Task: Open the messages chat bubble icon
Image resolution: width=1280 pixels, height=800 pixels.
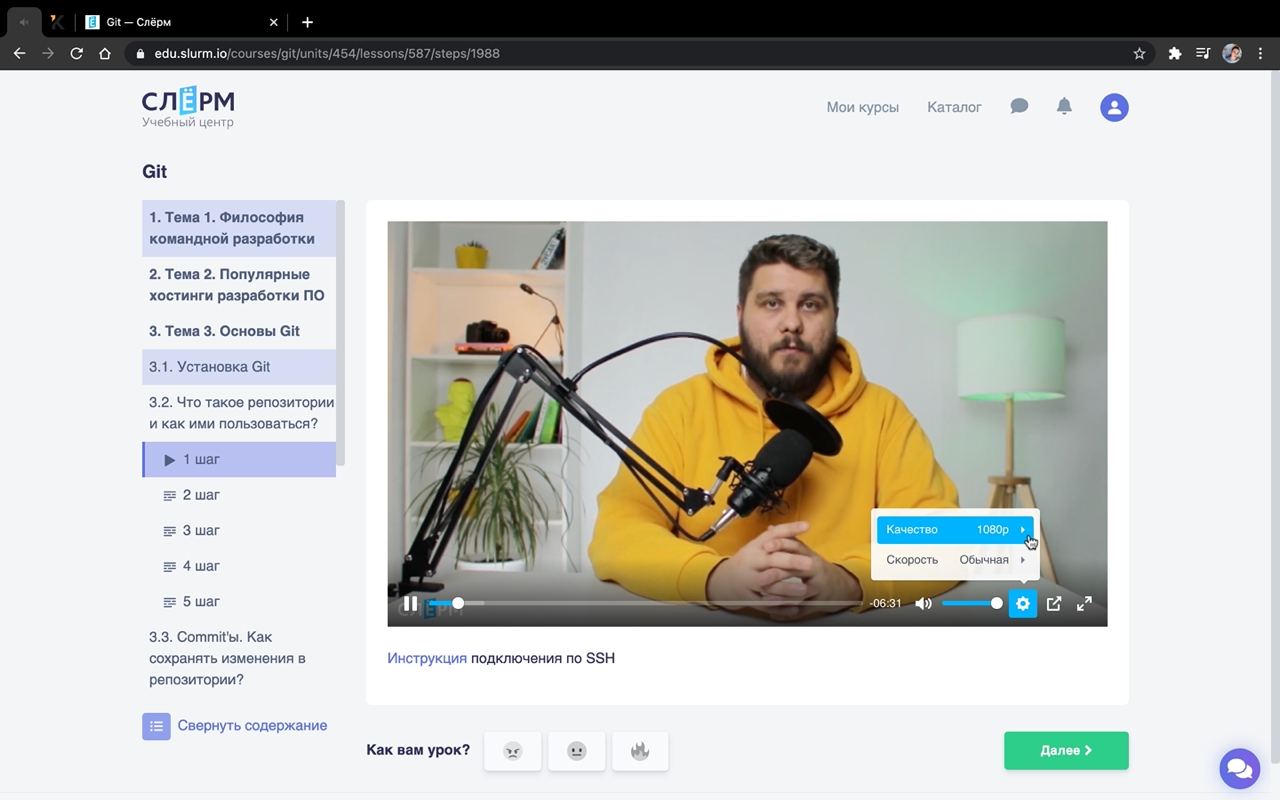Action: pos(1019,106)
